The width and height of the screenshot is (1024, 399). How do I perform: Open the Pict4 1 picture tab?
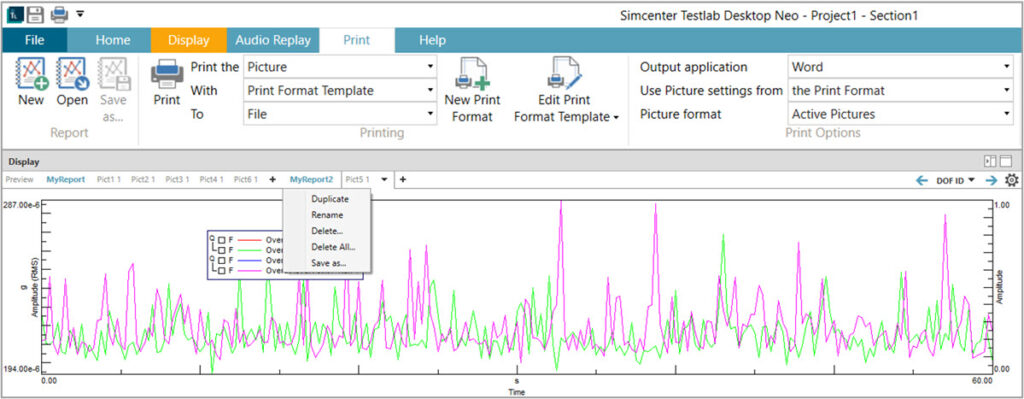pyautogui.click(x=212, y=180)
